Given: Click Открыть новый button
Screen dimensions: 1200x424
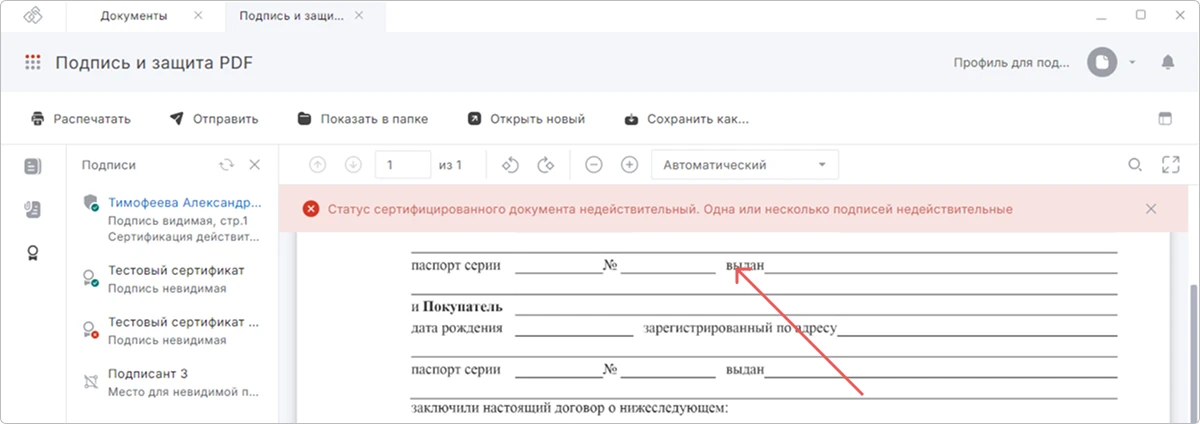Looking at the screenshot, I should coord(525,119).
